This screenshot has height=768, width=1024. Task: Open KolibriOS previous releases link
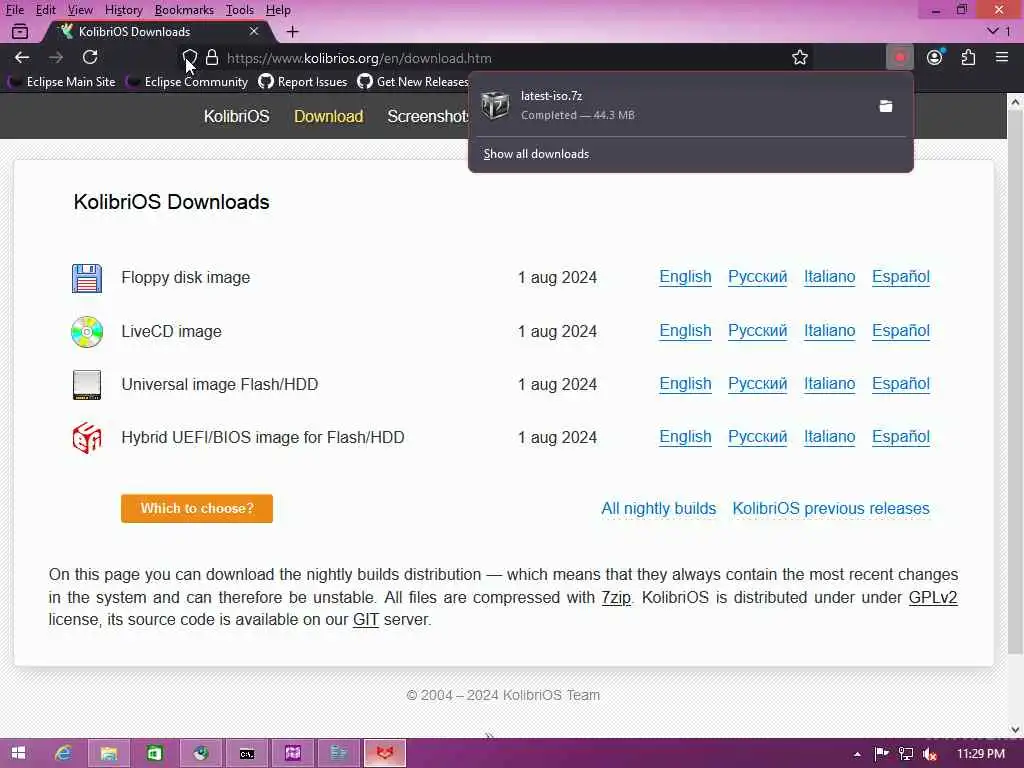[x=831, y=509]
